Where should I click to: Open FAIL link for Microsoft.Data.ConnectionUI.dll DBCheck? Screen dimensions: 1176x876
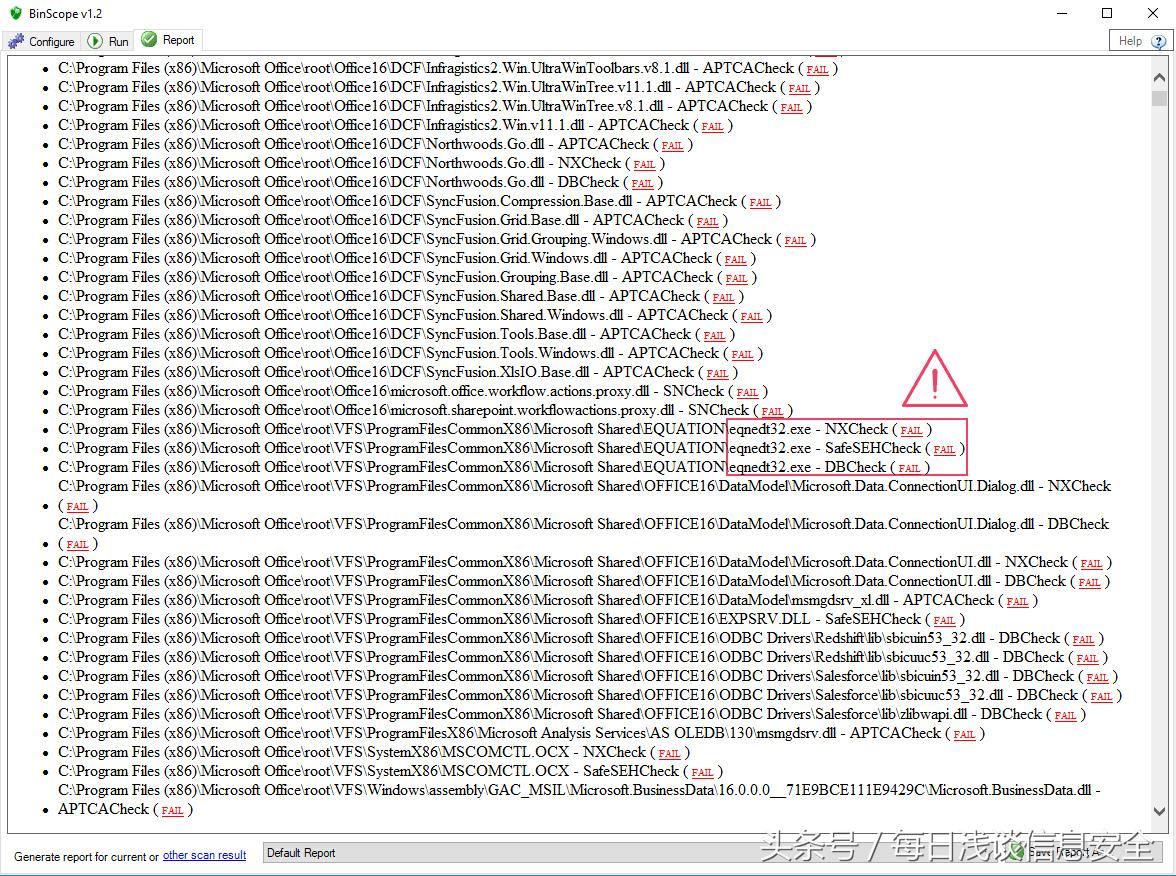(x=1089, y=583)
